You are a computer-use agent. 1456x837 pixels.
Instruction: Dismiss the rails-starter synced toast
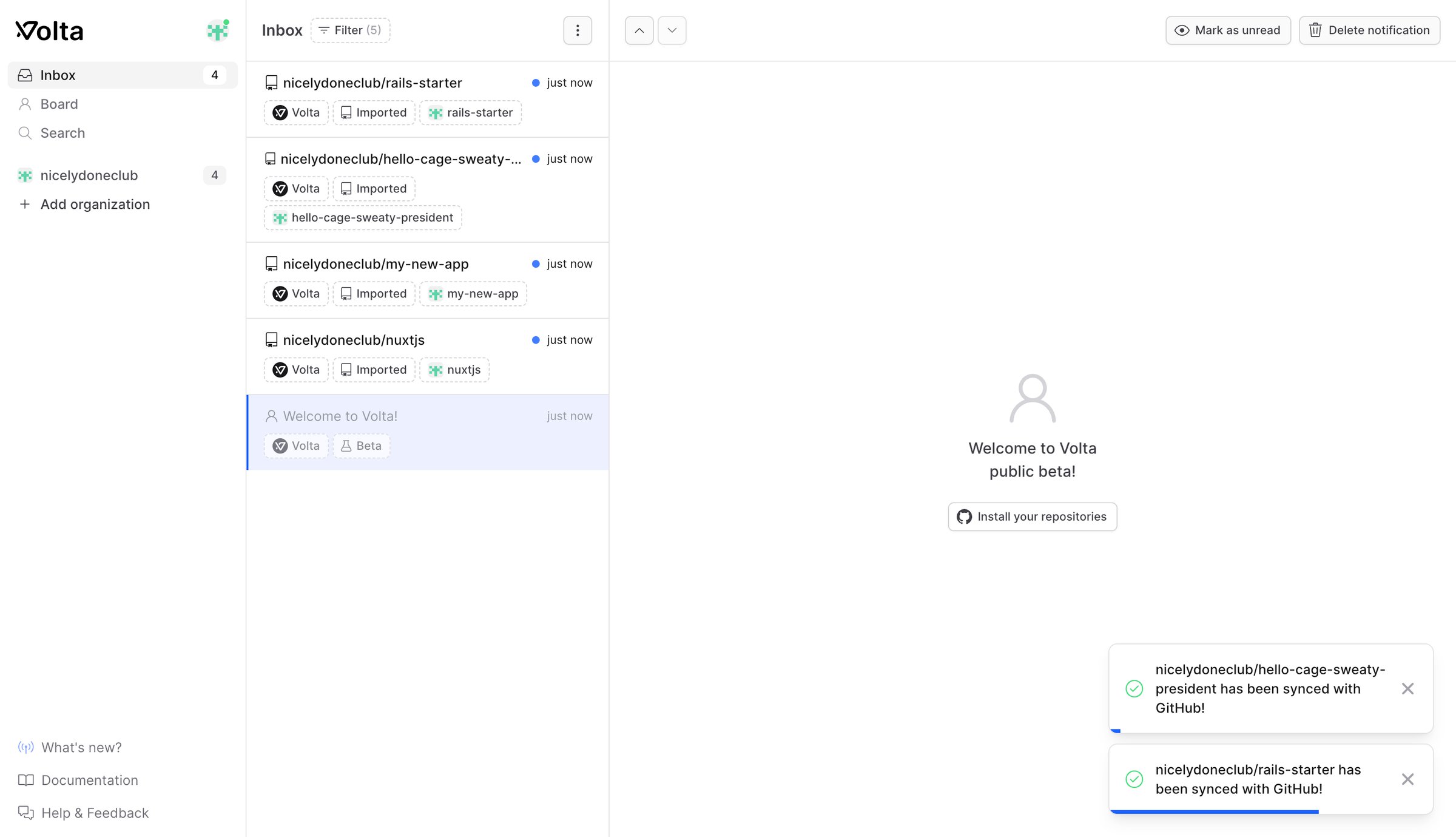[1407, 779]
